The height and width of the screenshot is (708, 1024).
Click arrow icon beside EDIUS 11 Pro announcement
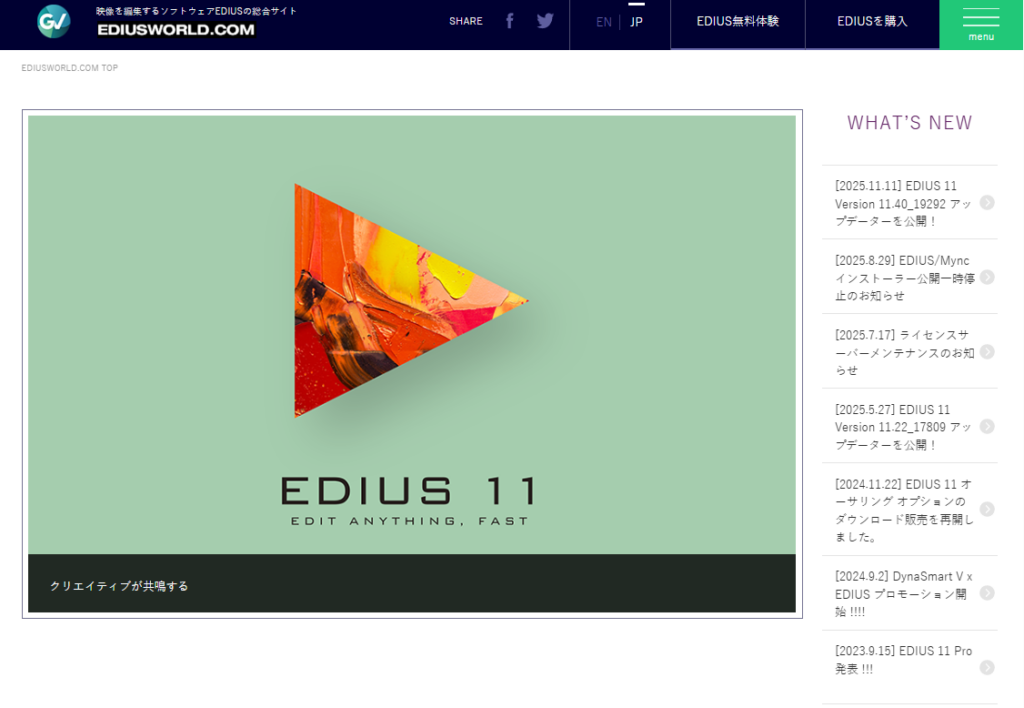tap(987, 668)
